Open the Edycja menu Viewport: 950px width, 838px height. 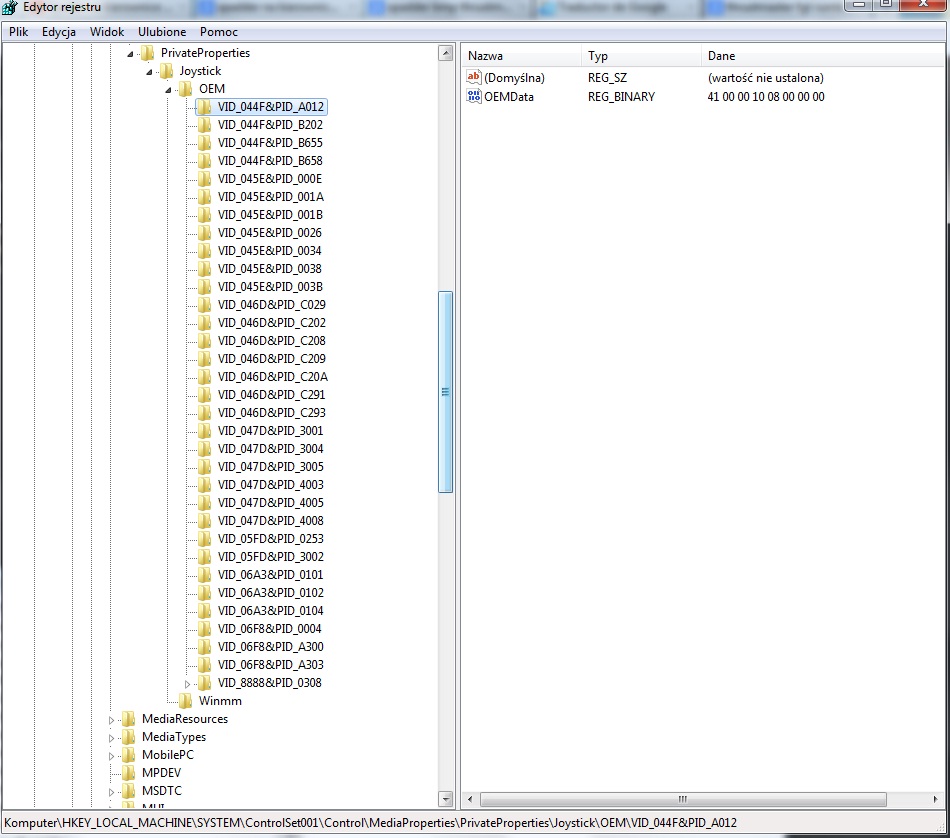59,32
